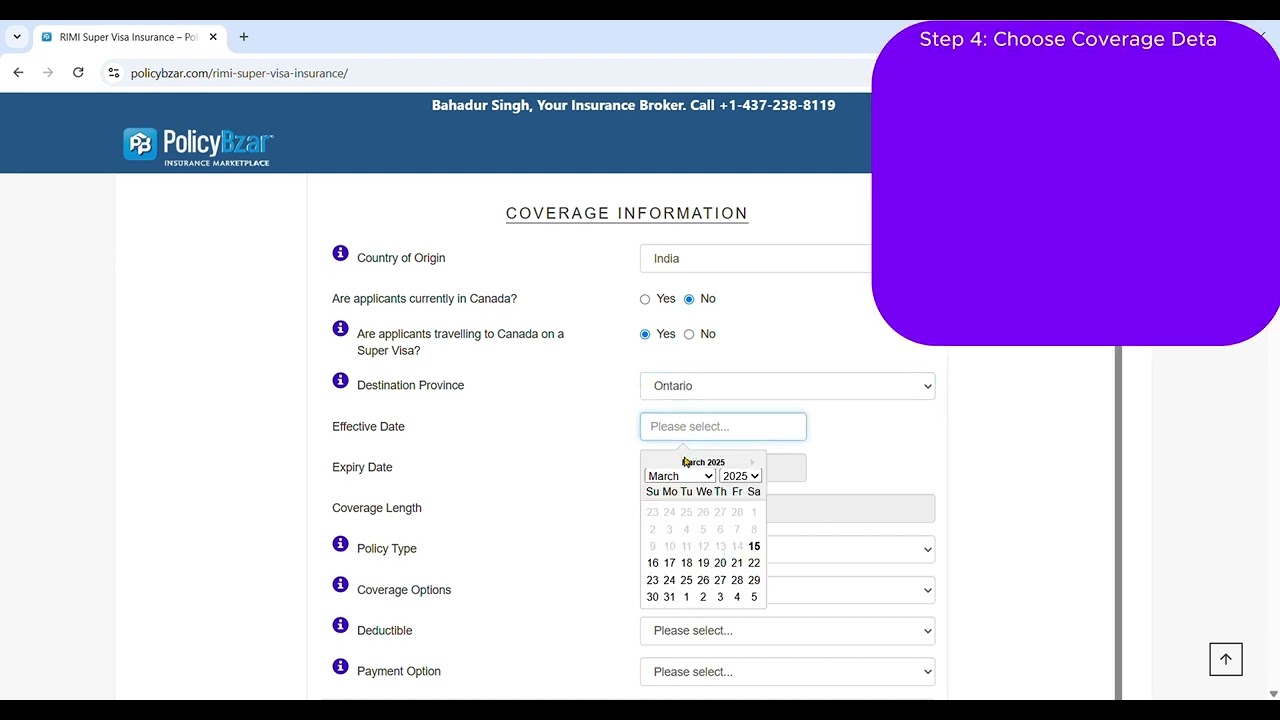Select Yes for applicants currently in Canada
Screen dimensions: 1280x720
tap(645, 299)
